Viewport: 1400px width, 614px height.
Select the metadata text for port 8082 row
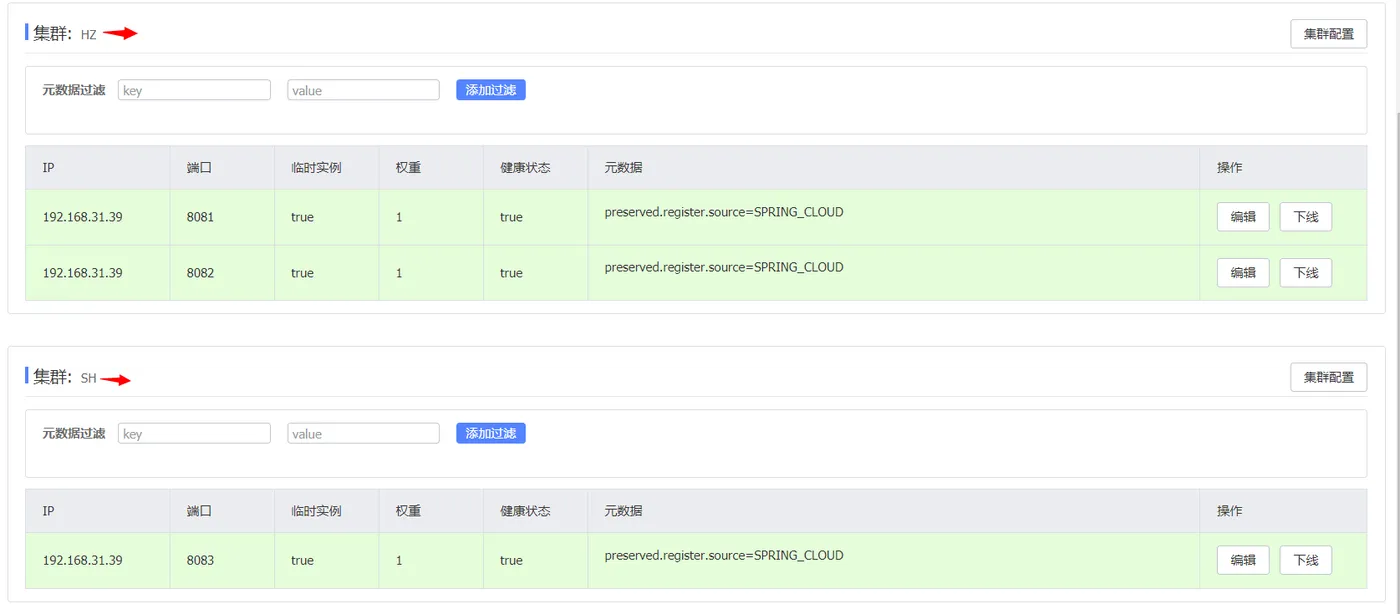tap(724, 267)
